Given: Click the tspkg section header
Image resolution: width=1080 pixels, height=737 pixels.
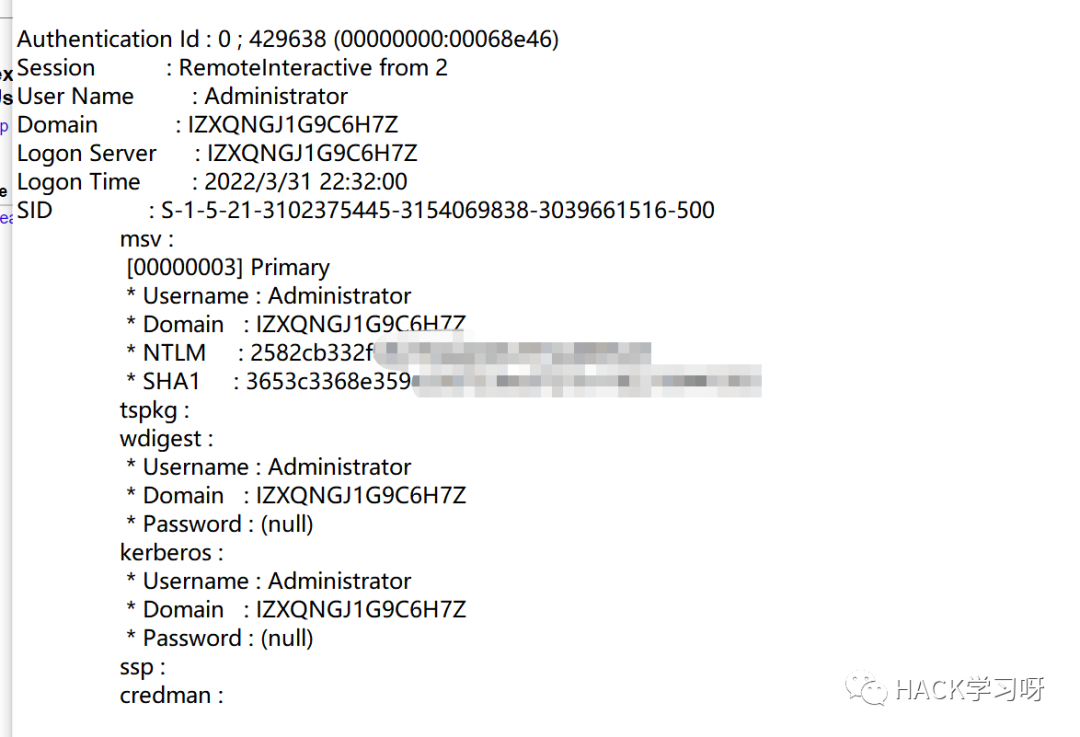Looking at the screenshot, I should pyautogui.click(x=154, y=411).
